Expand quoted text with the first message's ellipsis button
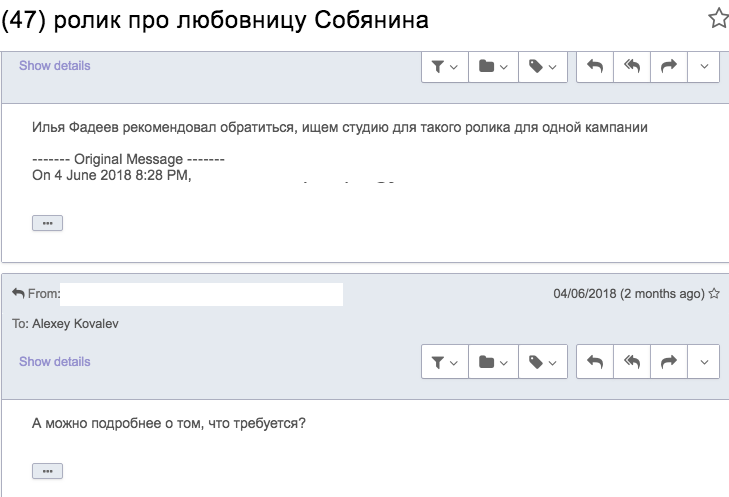The image size is (729, 497). tap(47, 223)
